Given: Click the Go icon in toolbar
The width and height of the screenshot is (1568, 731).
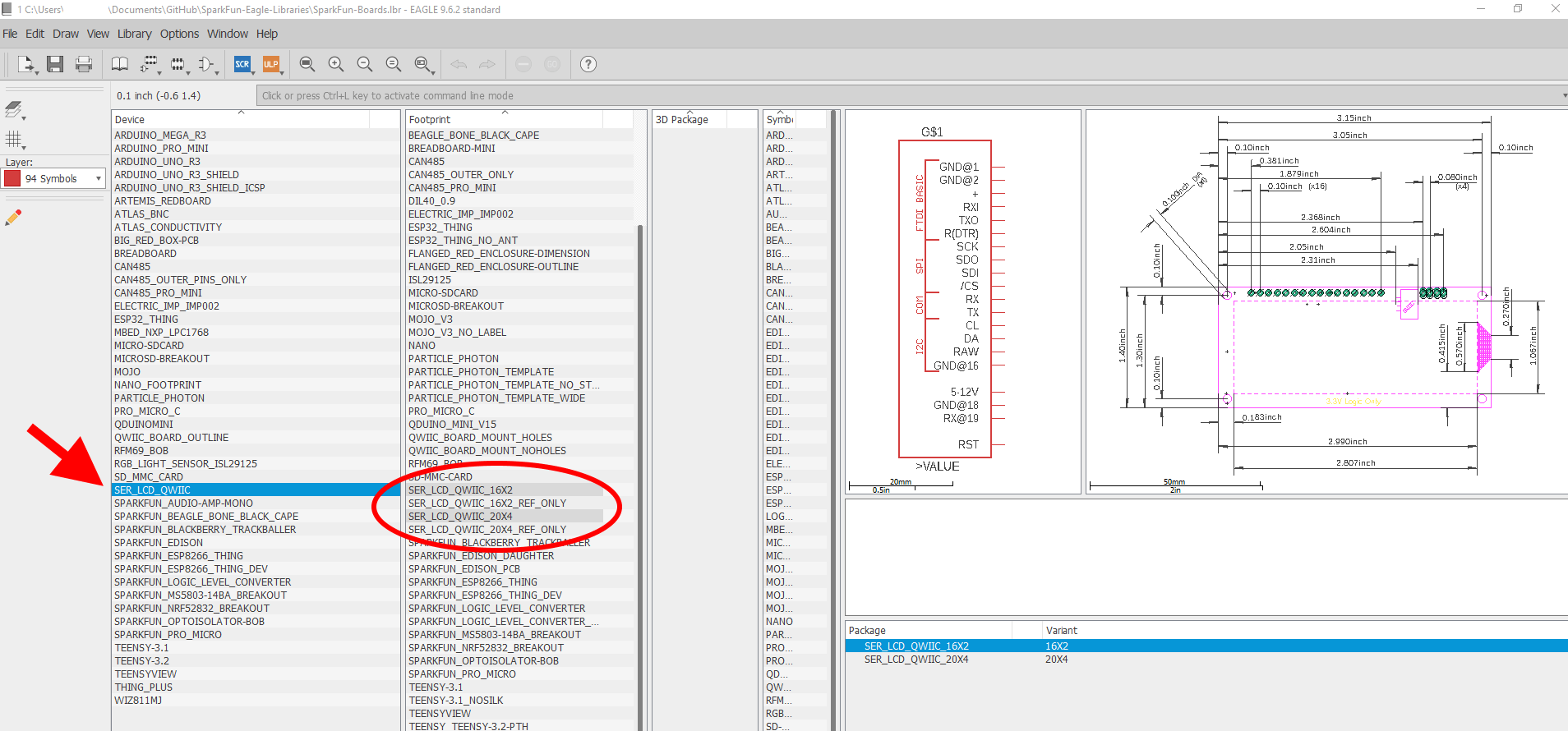Looking at the screenshot, I should point(552,64).
